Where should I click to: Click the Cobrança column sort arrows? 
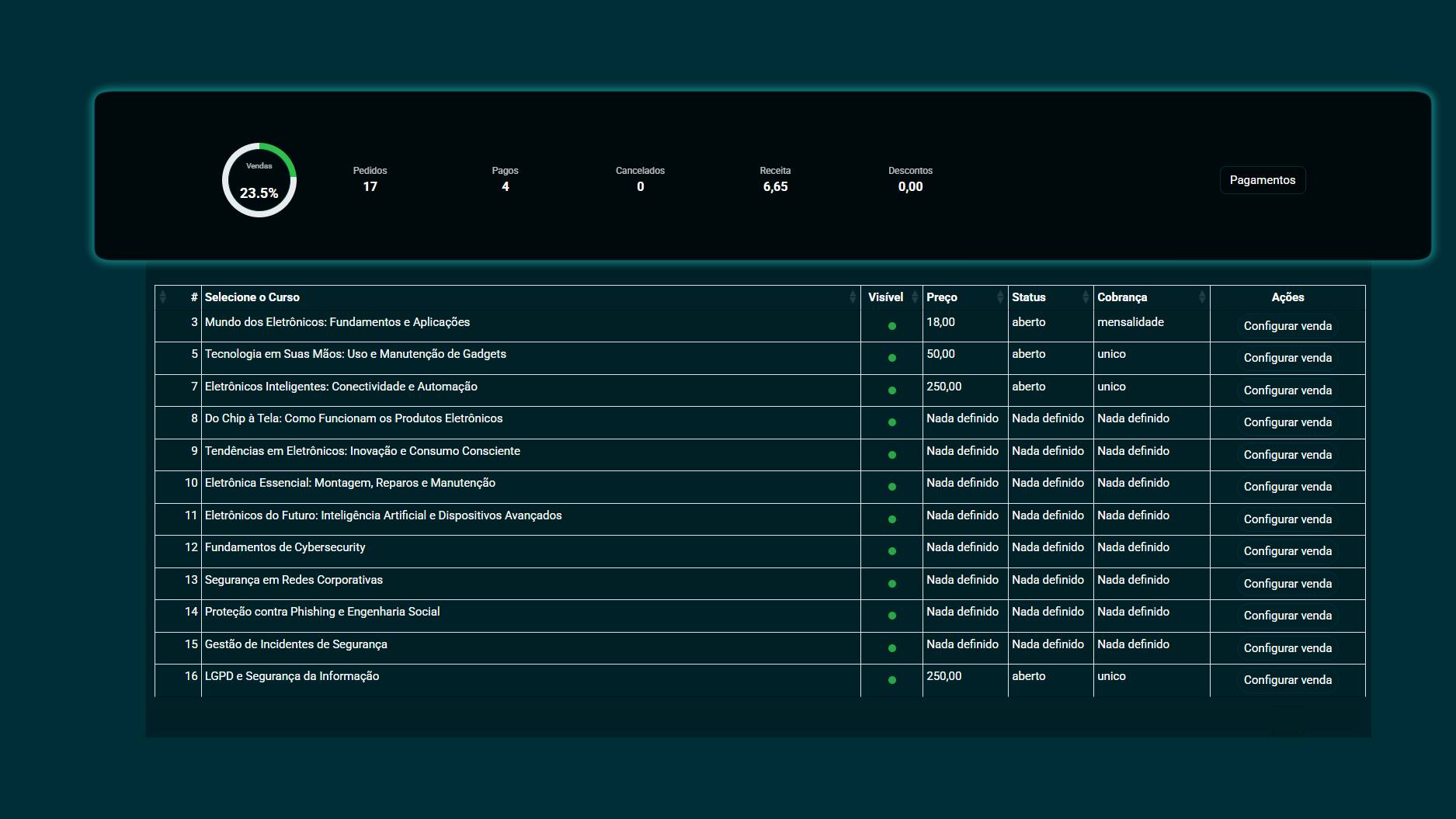click(x=1201, y=297)
